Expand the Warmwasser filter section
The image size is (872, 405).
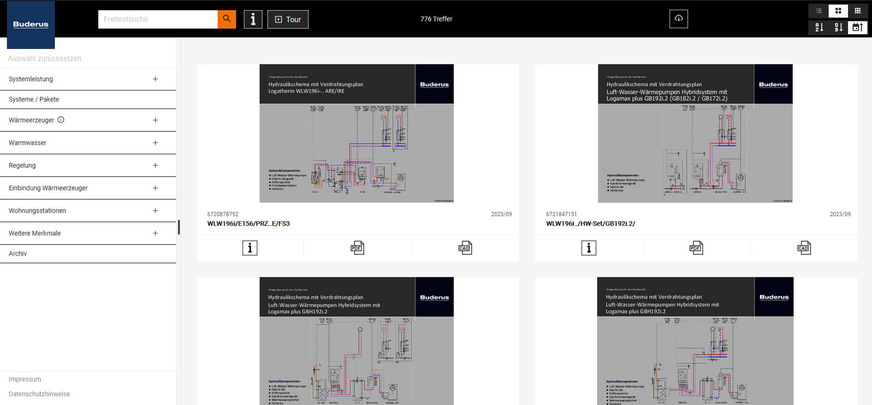coord(155,143)
